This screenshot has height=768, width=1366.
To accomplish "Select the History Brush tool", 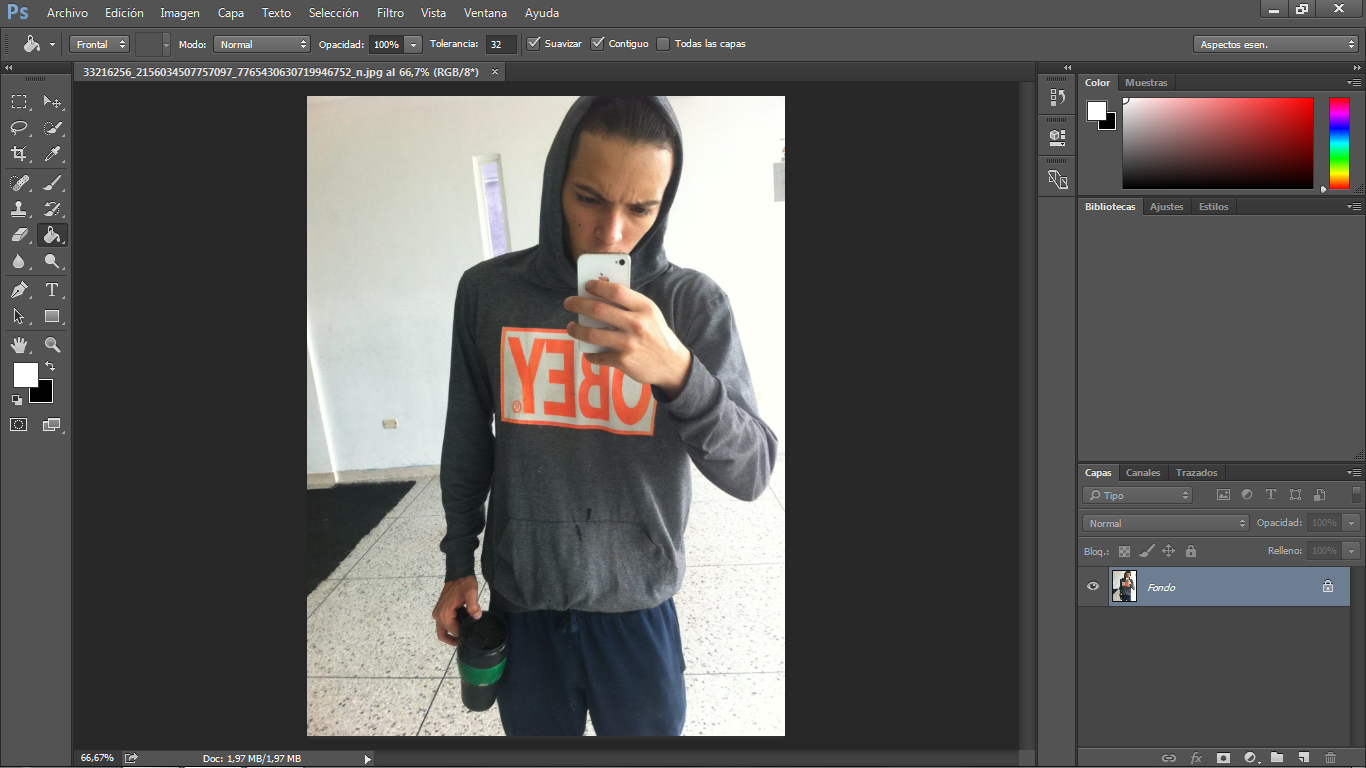I will click(52, 209).
